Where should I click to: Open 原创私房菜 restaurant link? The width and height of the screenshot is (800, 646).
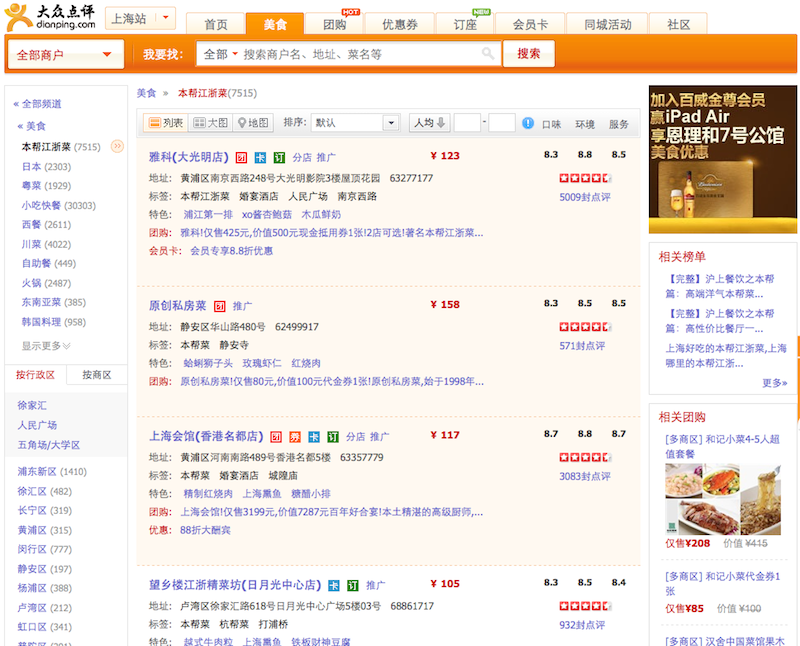click(177, 306)
